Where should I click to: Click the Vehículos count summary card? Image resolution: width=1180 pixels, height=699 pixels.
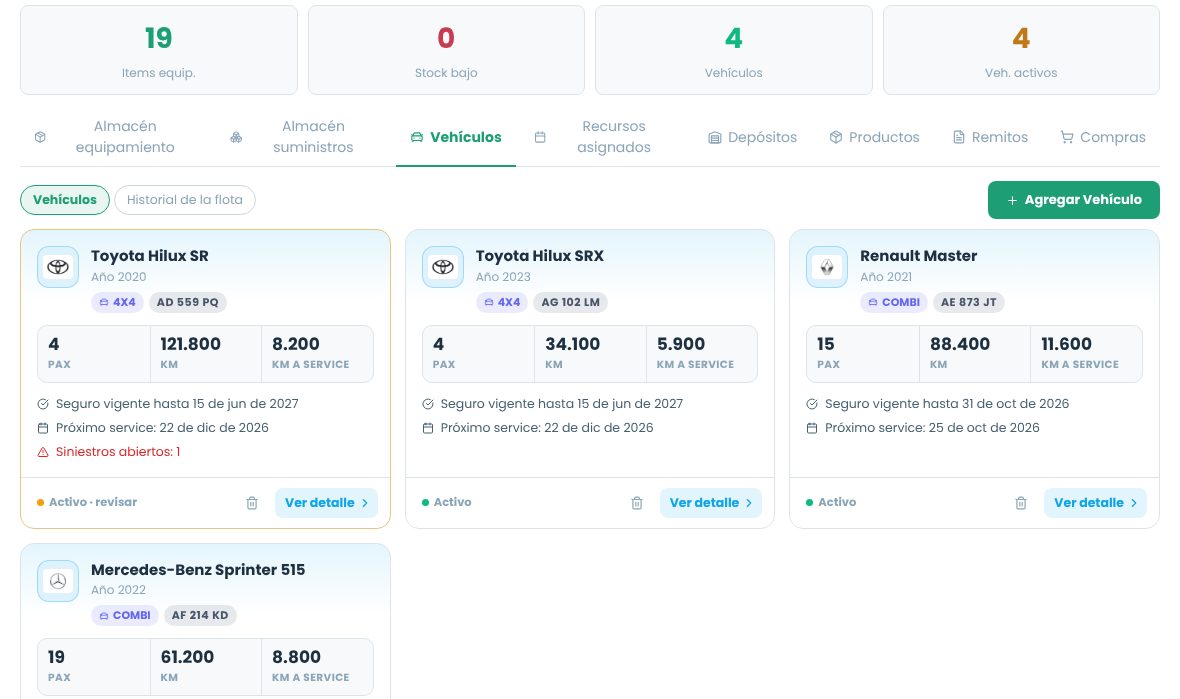[734, 50]
